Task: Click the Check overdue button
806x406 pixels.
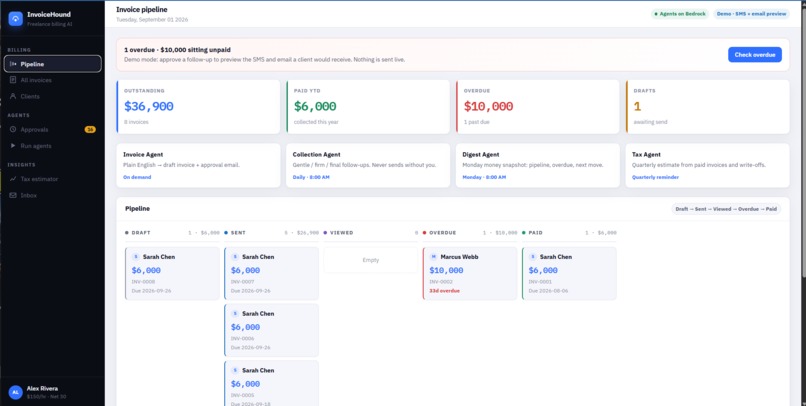Action: pos(755,54)
